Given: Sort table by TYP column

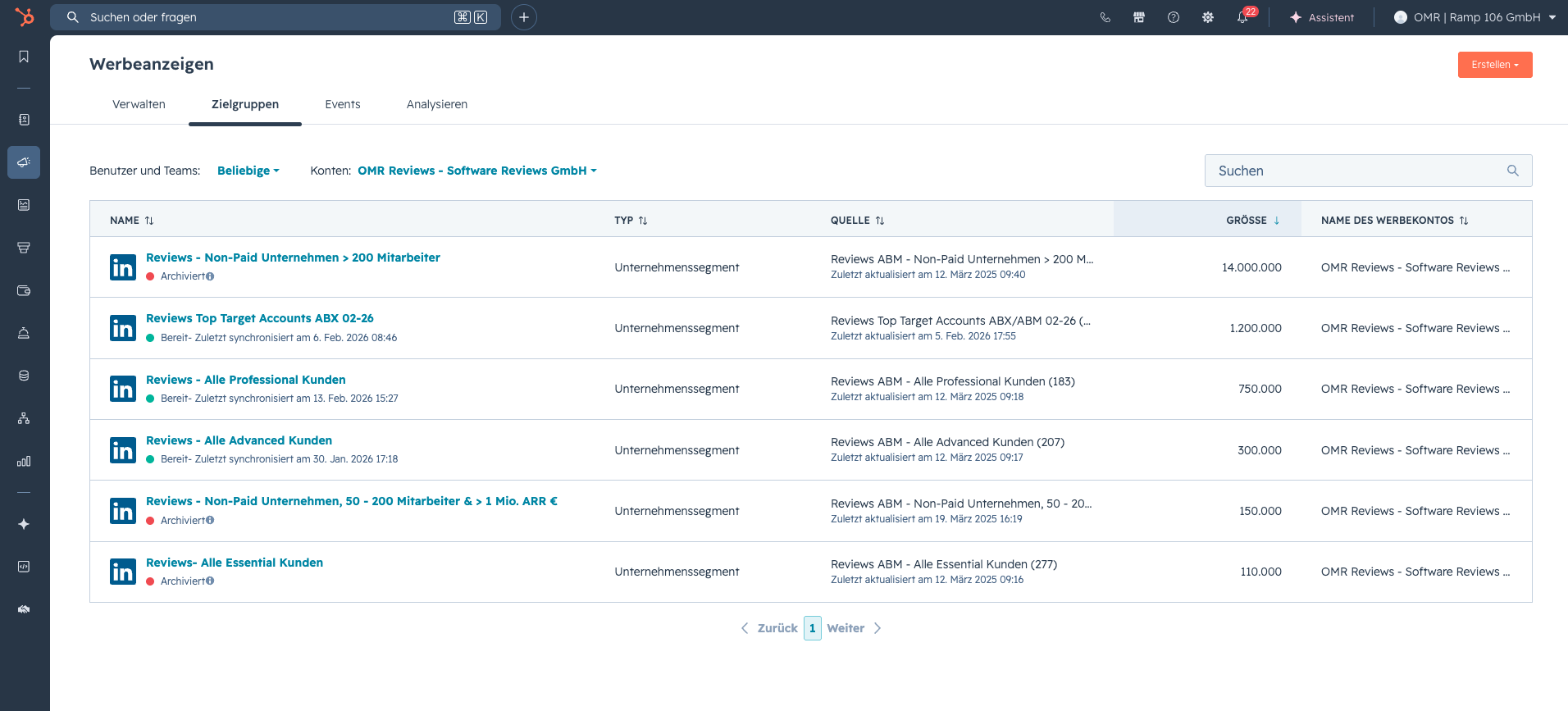Looking at the screenshot, I should coord(631,221).
